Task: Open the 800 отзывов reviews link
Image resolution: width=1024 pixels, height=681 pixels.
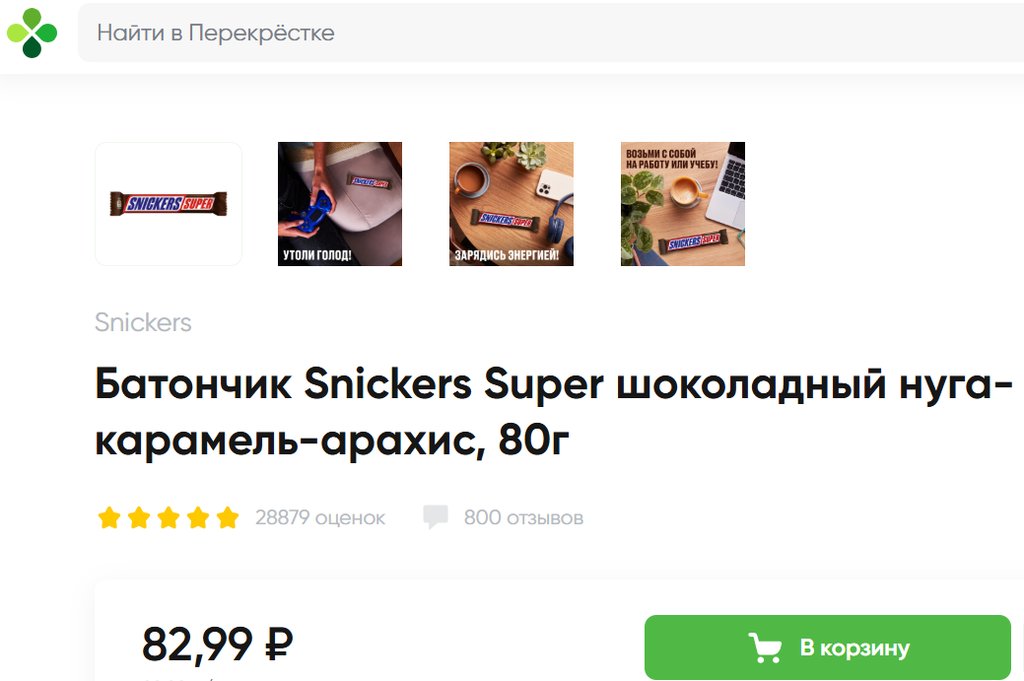Action: pos(524,518)
